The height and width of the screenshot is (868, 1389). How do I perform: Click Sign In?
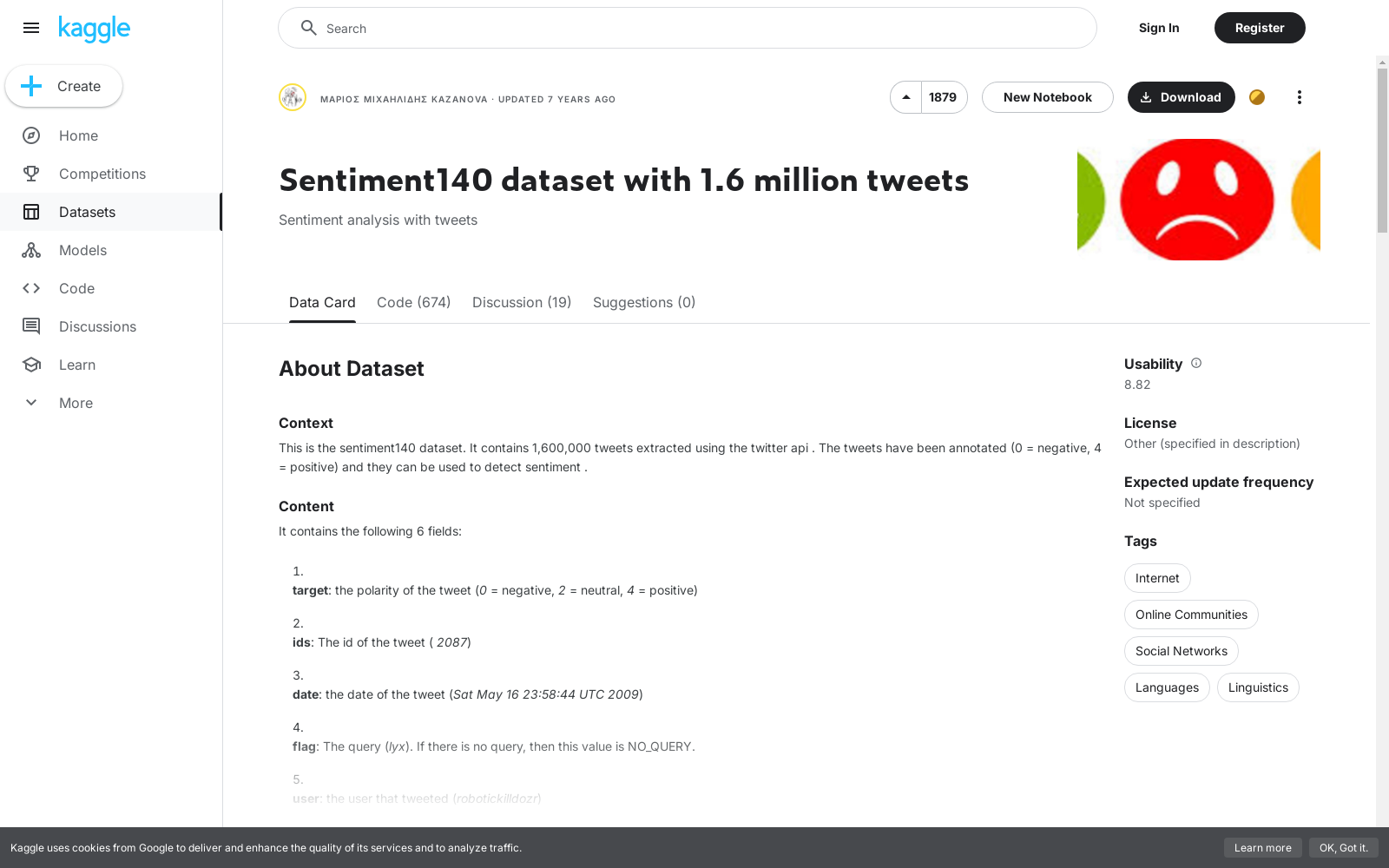click(x=1159, y=28)
